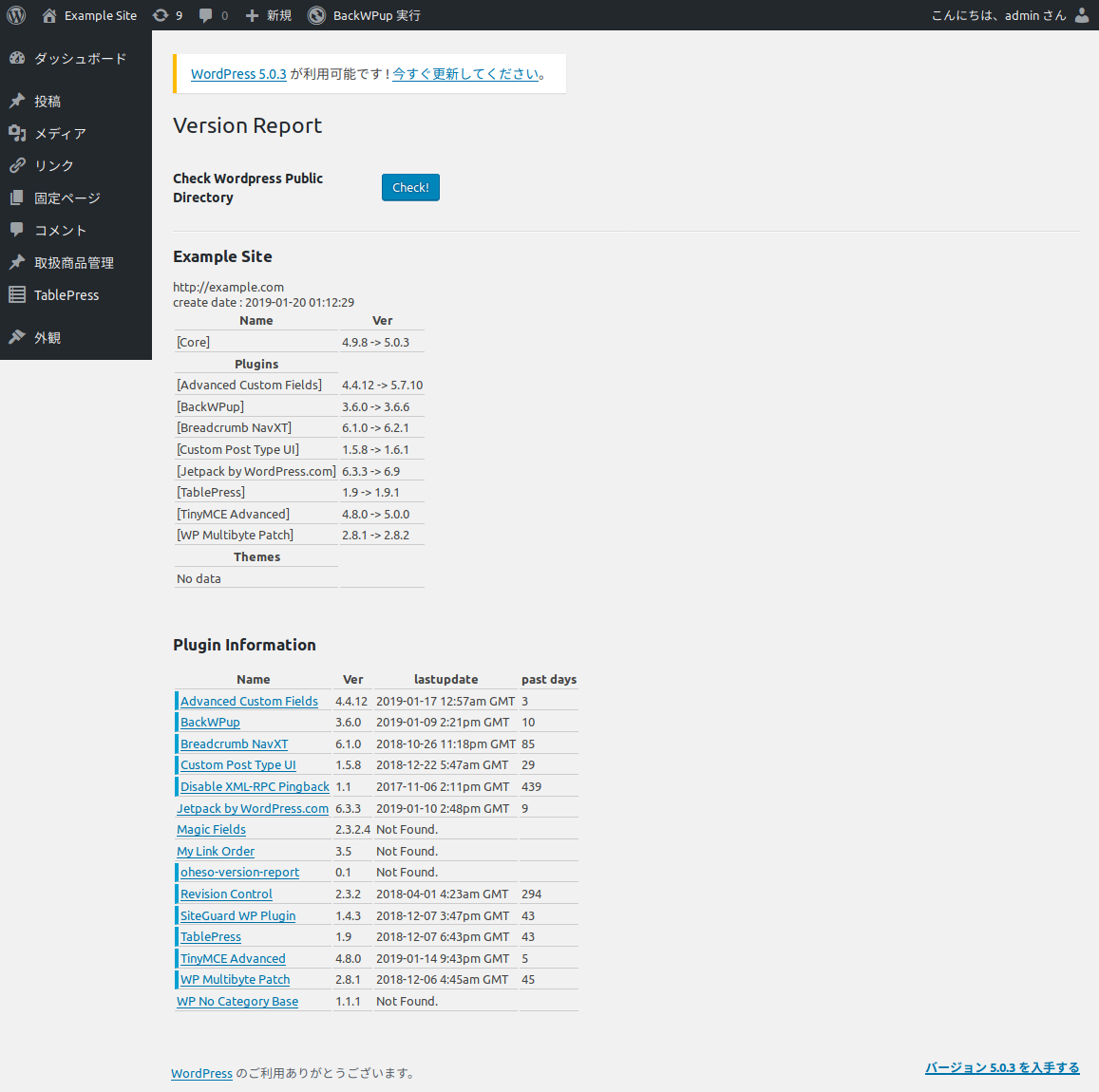Screen dimensions: 1099x1092
Task: Open the My Link Order plugin link
Action: [x=216, y=851]
